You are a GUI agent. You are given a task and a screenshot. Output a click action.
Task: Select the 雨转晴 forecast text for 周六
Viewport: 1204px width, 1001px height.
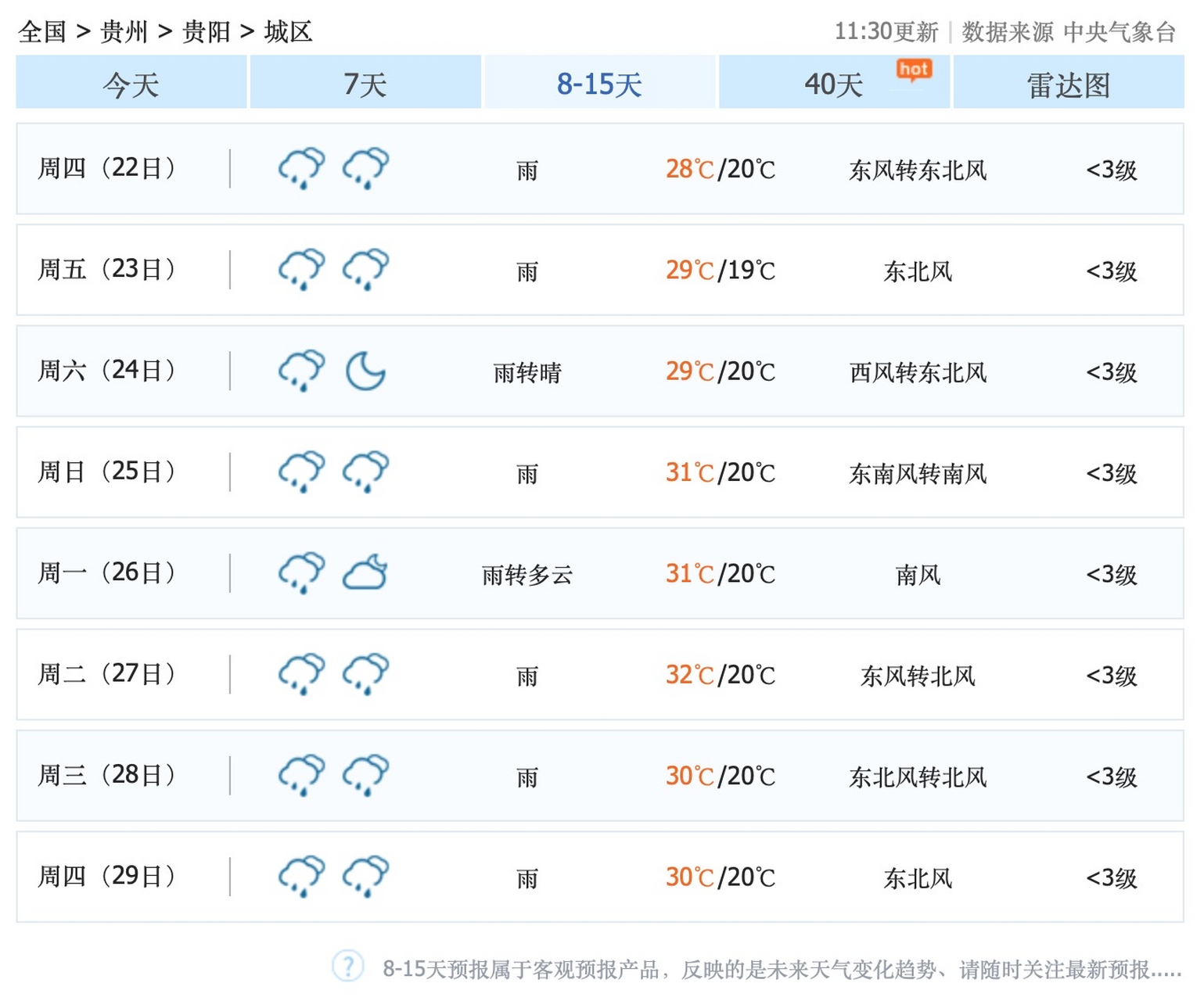click(x=527, y=373)
